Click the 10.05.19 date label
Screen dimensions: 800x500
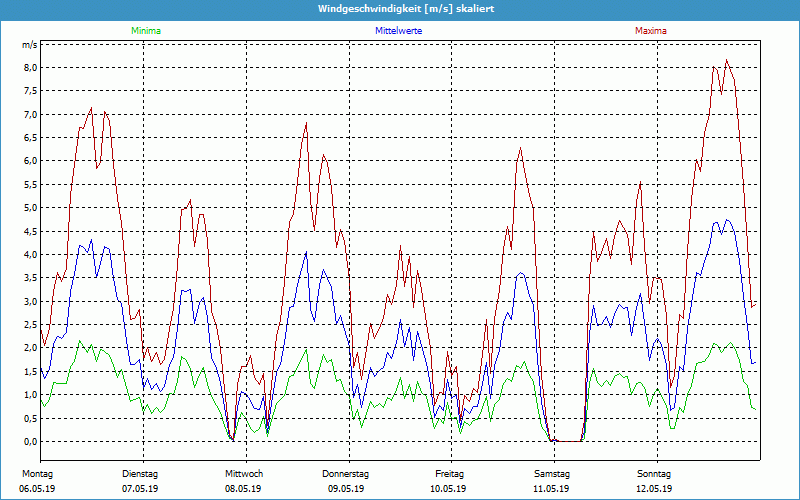[448, 489]
